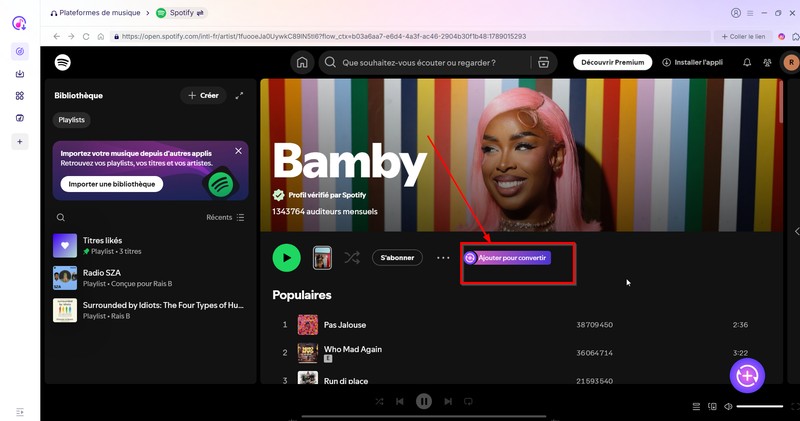Open connect to a device icon
800x421 pixels.
[712, 406]
